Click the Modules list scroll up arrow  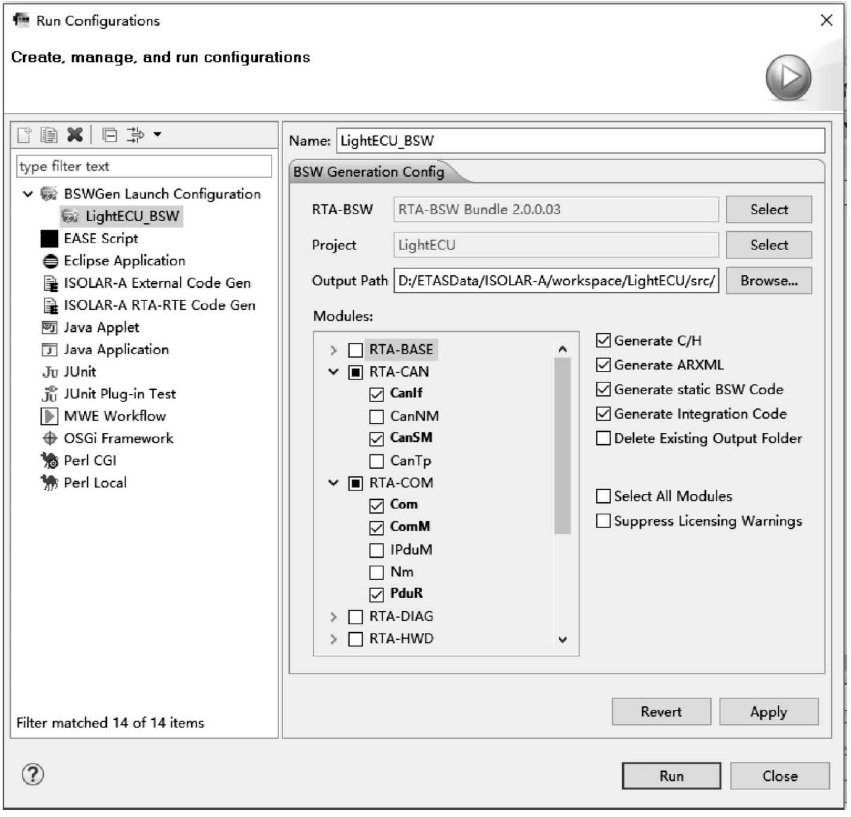click(x=564, y=351)
